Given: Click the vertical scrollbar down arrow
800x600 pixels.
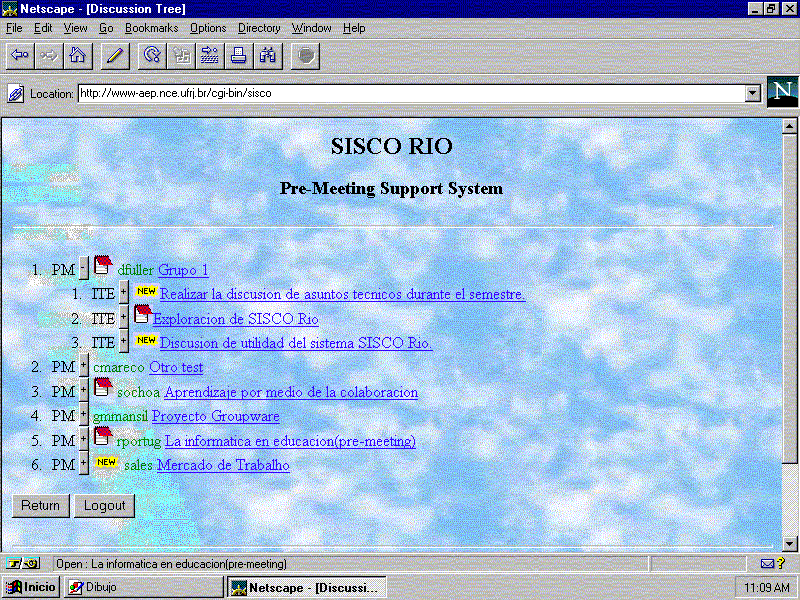Looking at the screenshot, I should pyautogui.click(x=789, y=544).
